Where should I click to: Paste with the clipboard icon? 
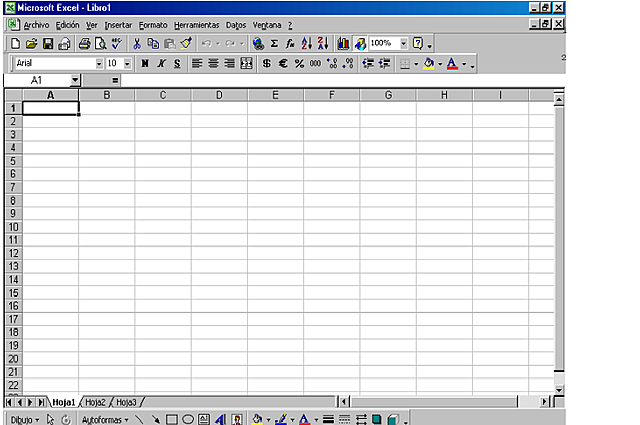coord(169,43)
